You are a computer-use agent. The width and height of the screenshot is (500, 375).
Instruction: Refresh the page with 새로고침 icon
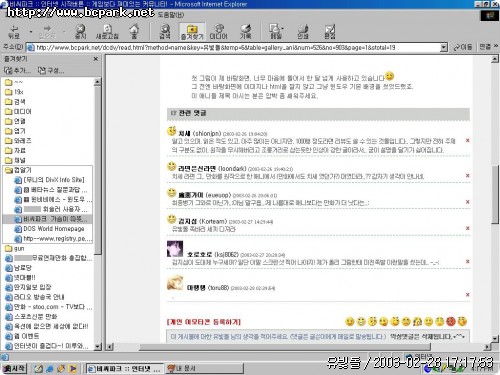coord(107,32)
